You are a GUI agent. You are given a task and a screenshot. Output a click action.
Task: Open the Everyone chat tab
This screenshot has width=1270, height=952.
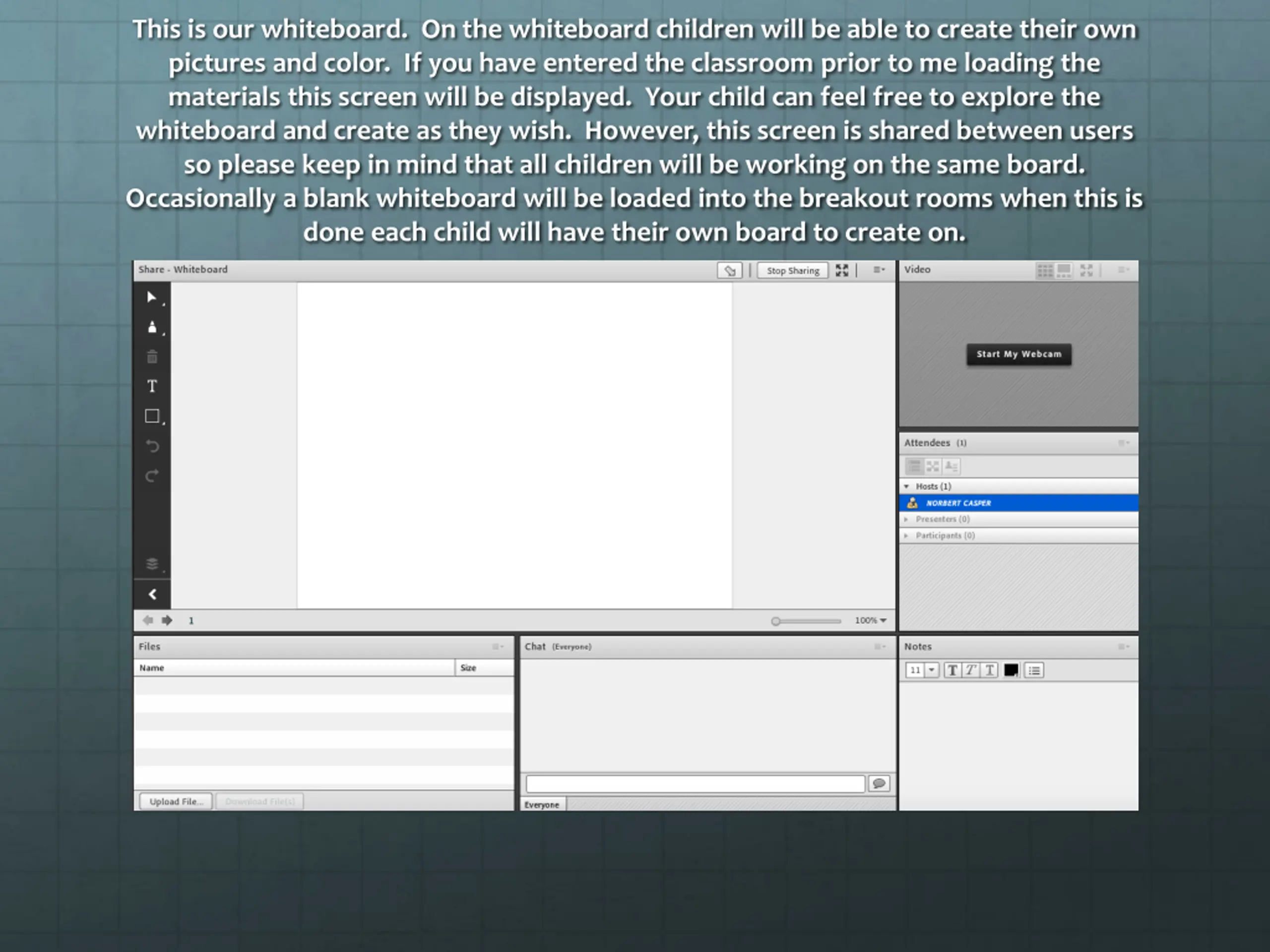(x=542, y=805)
